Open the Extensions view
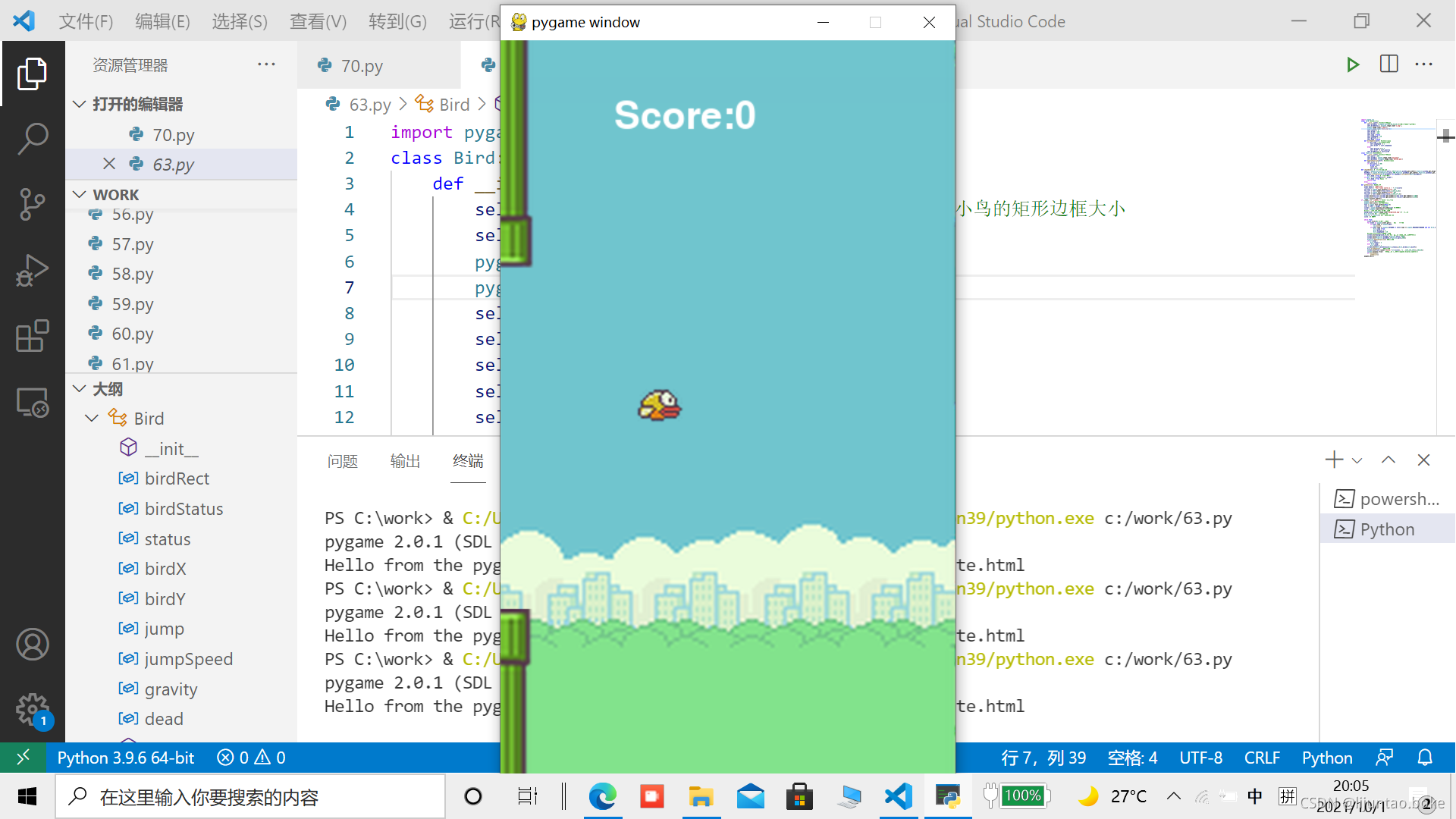The height and width of the screenshot is (819, 1456). click(32, 335)
